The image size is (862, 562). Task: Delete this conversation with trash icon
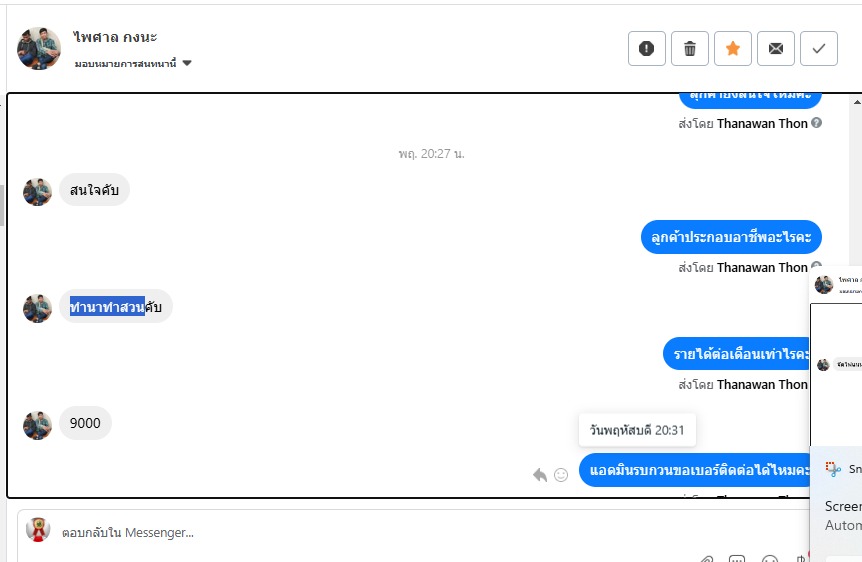[x=689, y=48]
